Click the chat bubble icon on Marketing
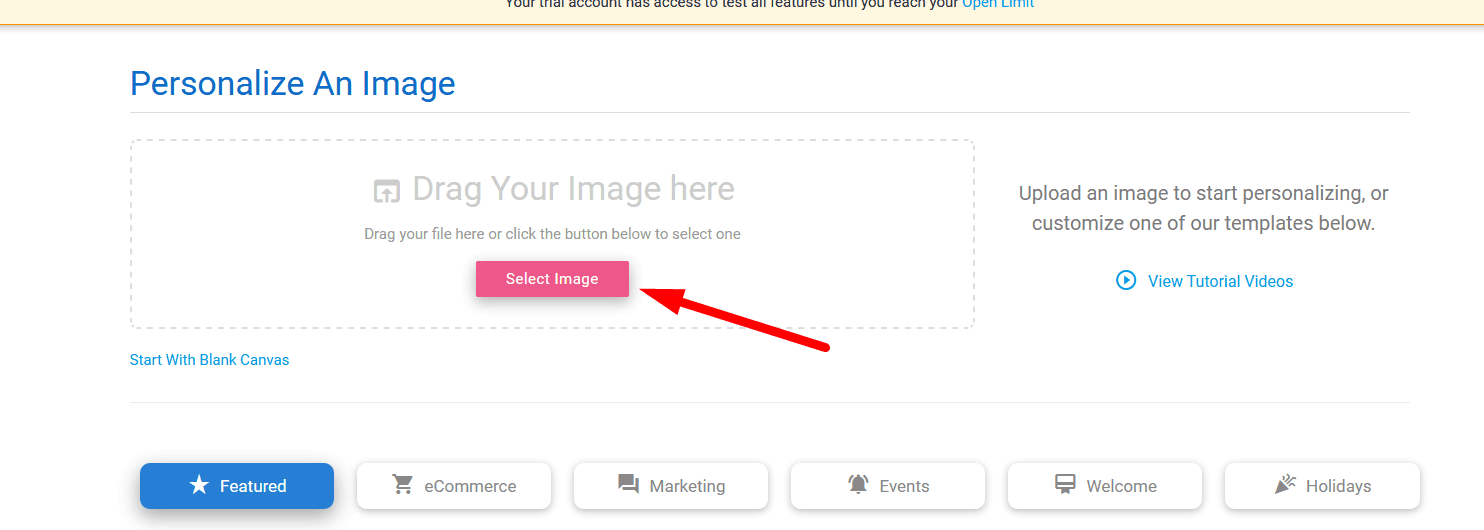This screenshot has height=530, width=1484. (x=628, y=486)
